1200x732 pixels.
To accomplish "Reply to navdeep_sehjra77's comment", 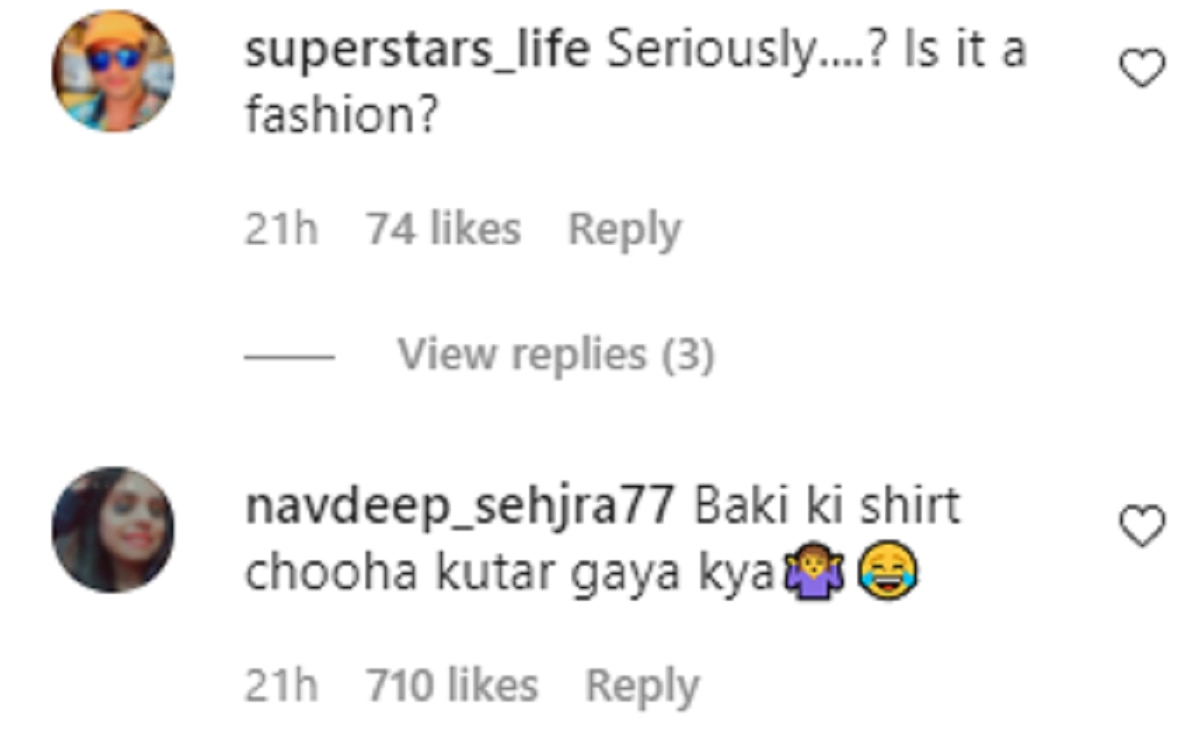I will pos(641,687).
